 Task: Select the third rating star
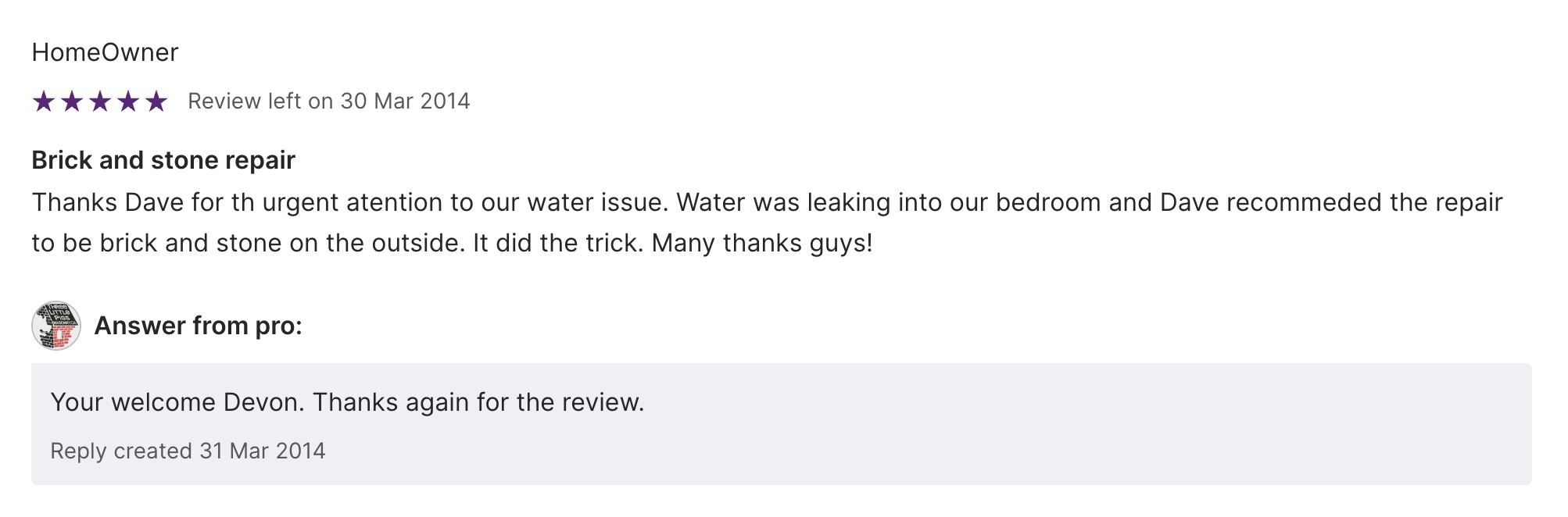[x=100, y=102]
